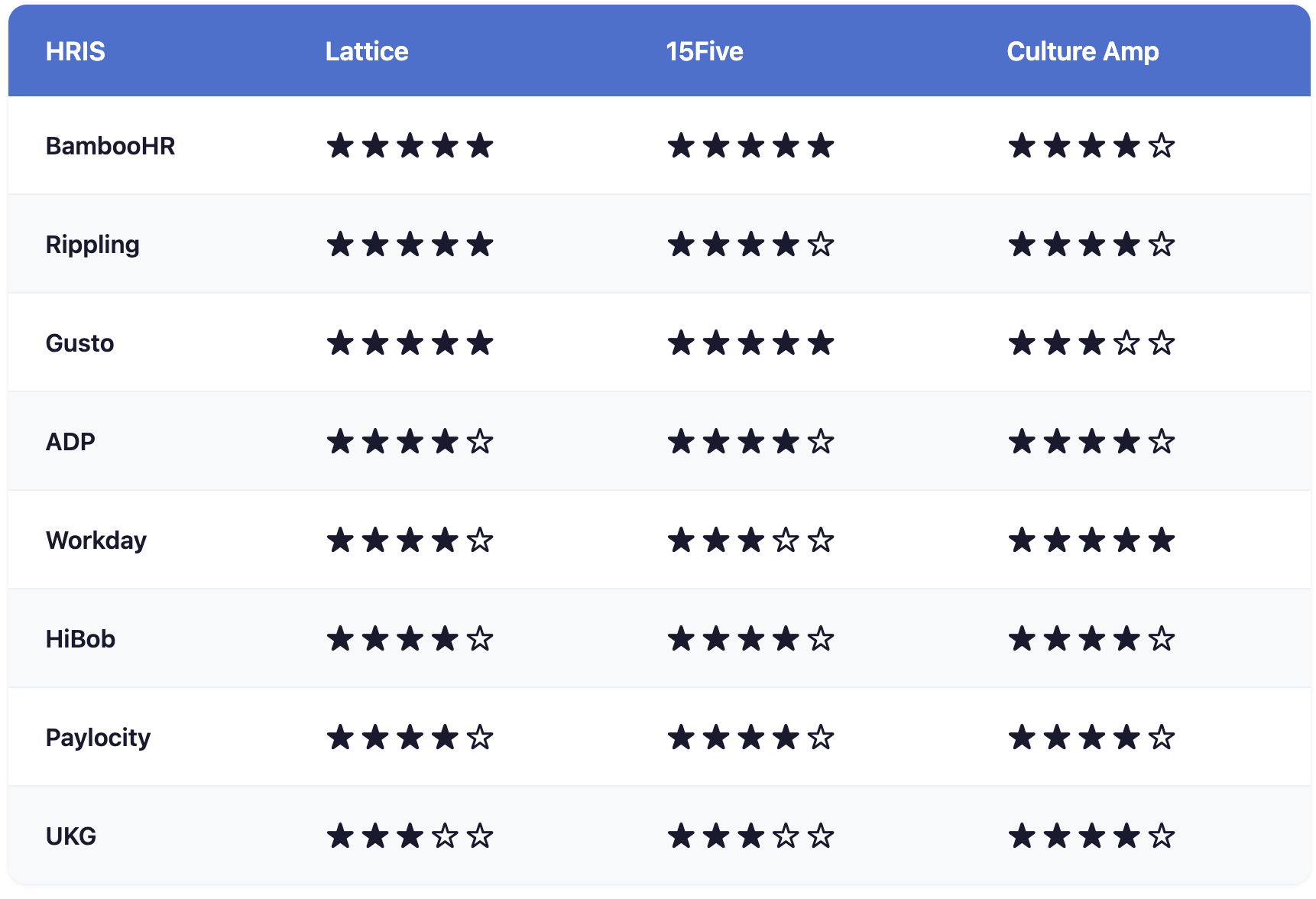Viewport: 1316px width, 899px height.
Task: Click the Gusto row label
Action: 79,342
